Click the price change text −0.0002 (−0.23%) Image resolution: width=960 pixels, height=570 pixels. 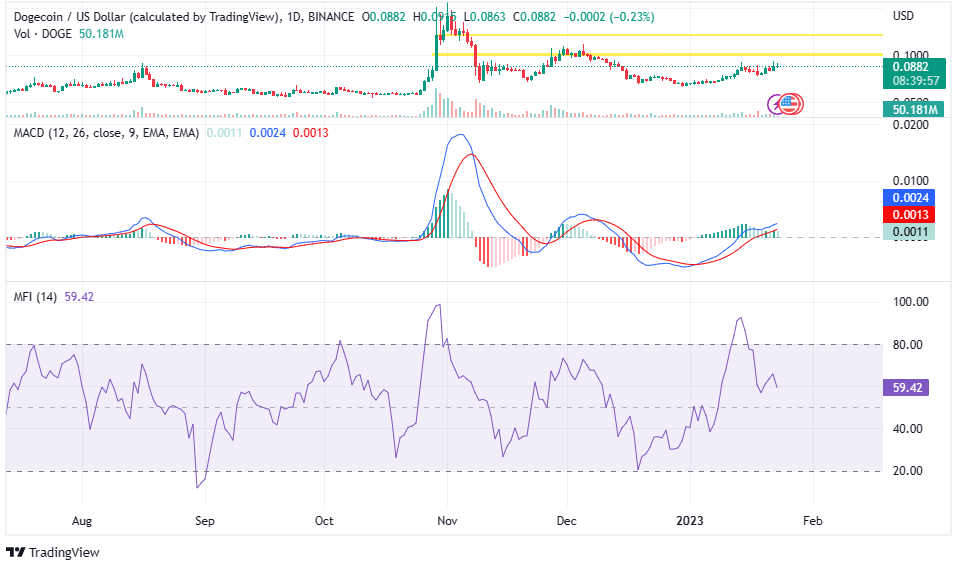(609, 17)
